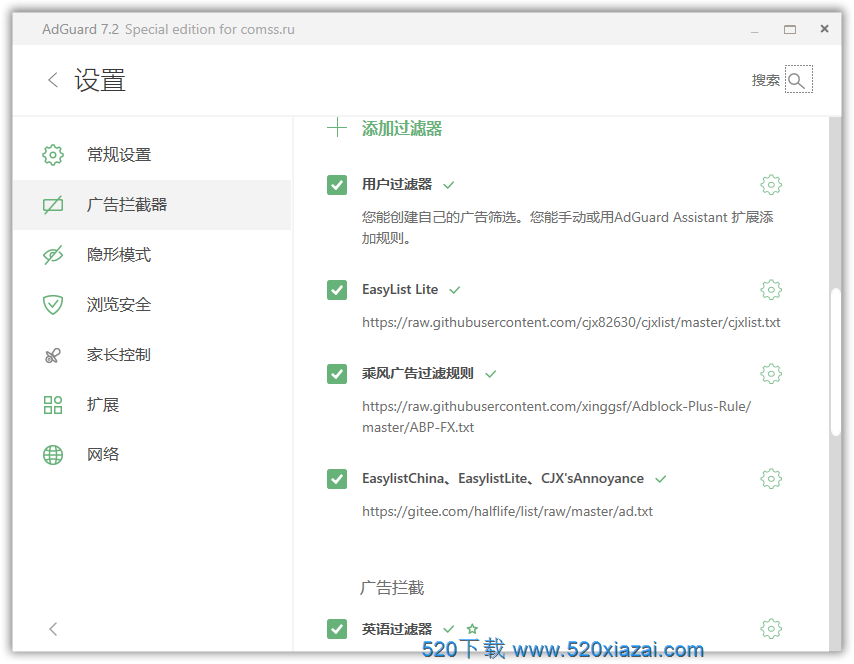854x664 pixels.
Task: Click the gear icon beside 常规设置
Action: click(x=53, y=155)
